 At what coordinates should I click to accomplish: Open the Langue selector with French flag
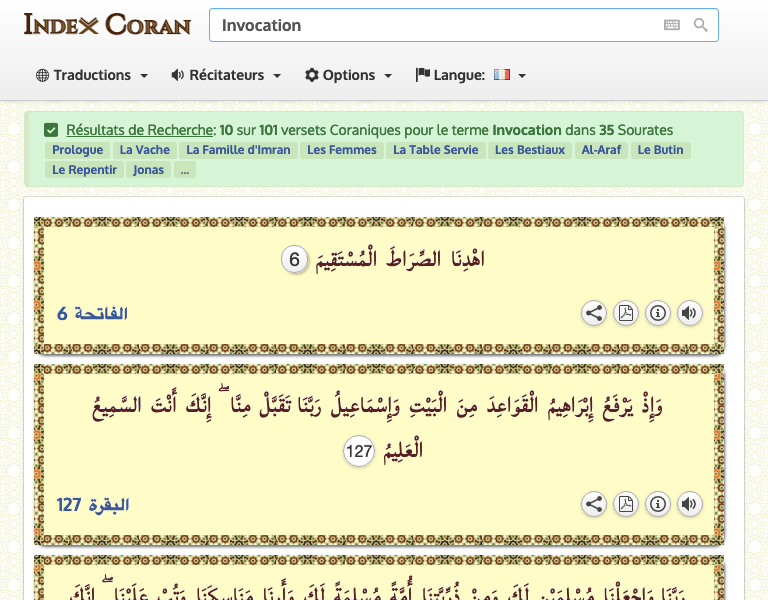[471, 75]
